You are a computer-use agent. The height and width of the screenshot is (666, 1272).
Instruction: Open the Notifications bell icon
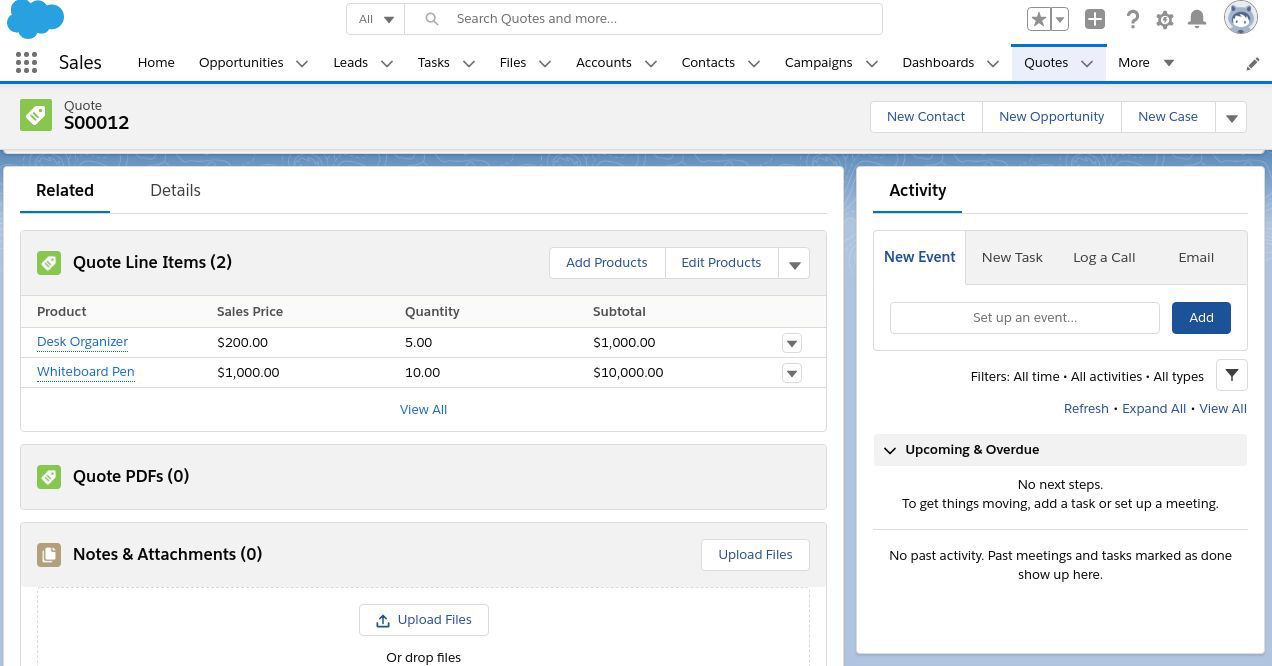[1197, 19]
